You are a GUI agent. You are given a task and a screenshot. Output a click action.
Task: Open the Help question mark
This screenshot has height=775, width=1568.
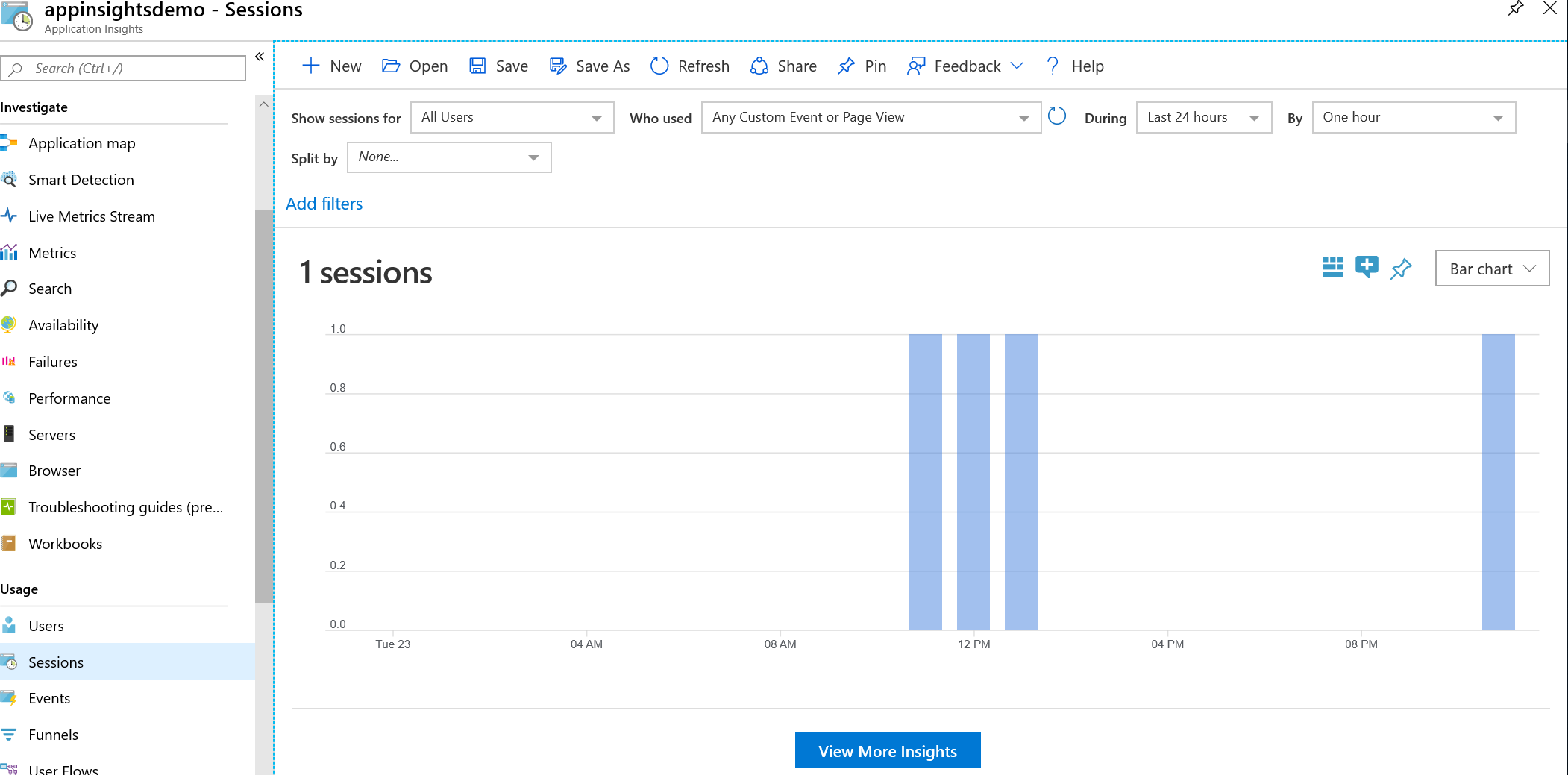[1052, 66]
